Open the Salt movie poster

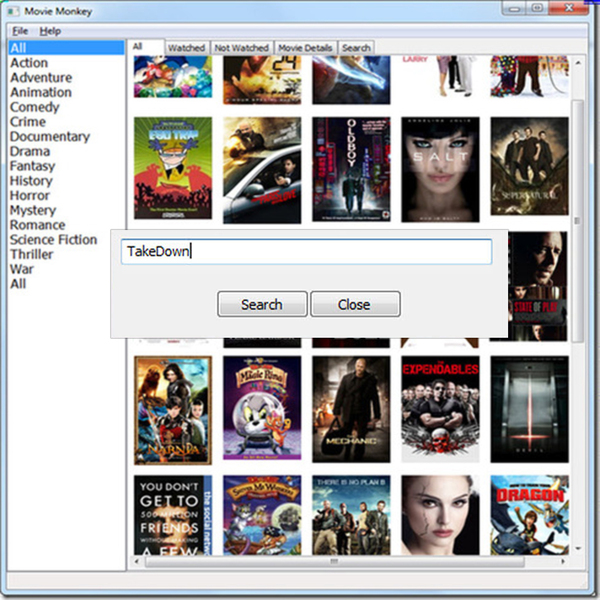(x=440, y=169)
